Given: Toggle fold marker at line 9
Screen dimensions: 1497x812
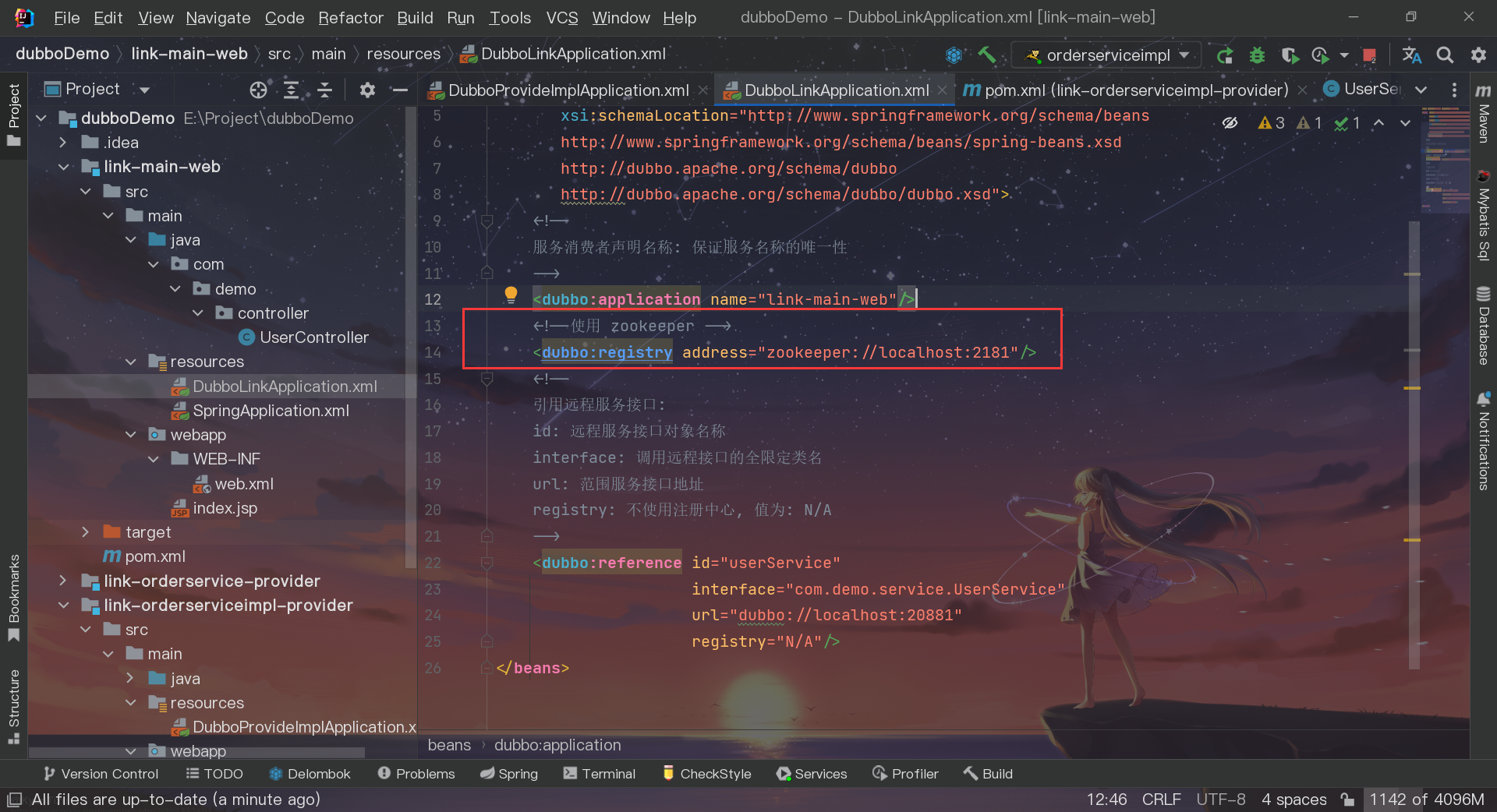Looking at the screenshot, I should (x=487, y=221).
